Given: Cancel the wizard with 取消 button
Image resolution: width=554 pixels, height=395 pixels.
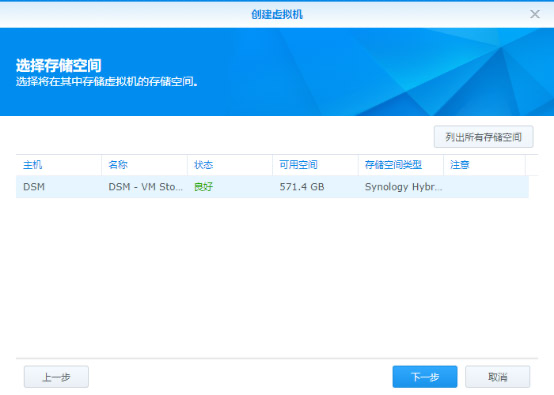Looking at the screenshot, I should [497, 377].
